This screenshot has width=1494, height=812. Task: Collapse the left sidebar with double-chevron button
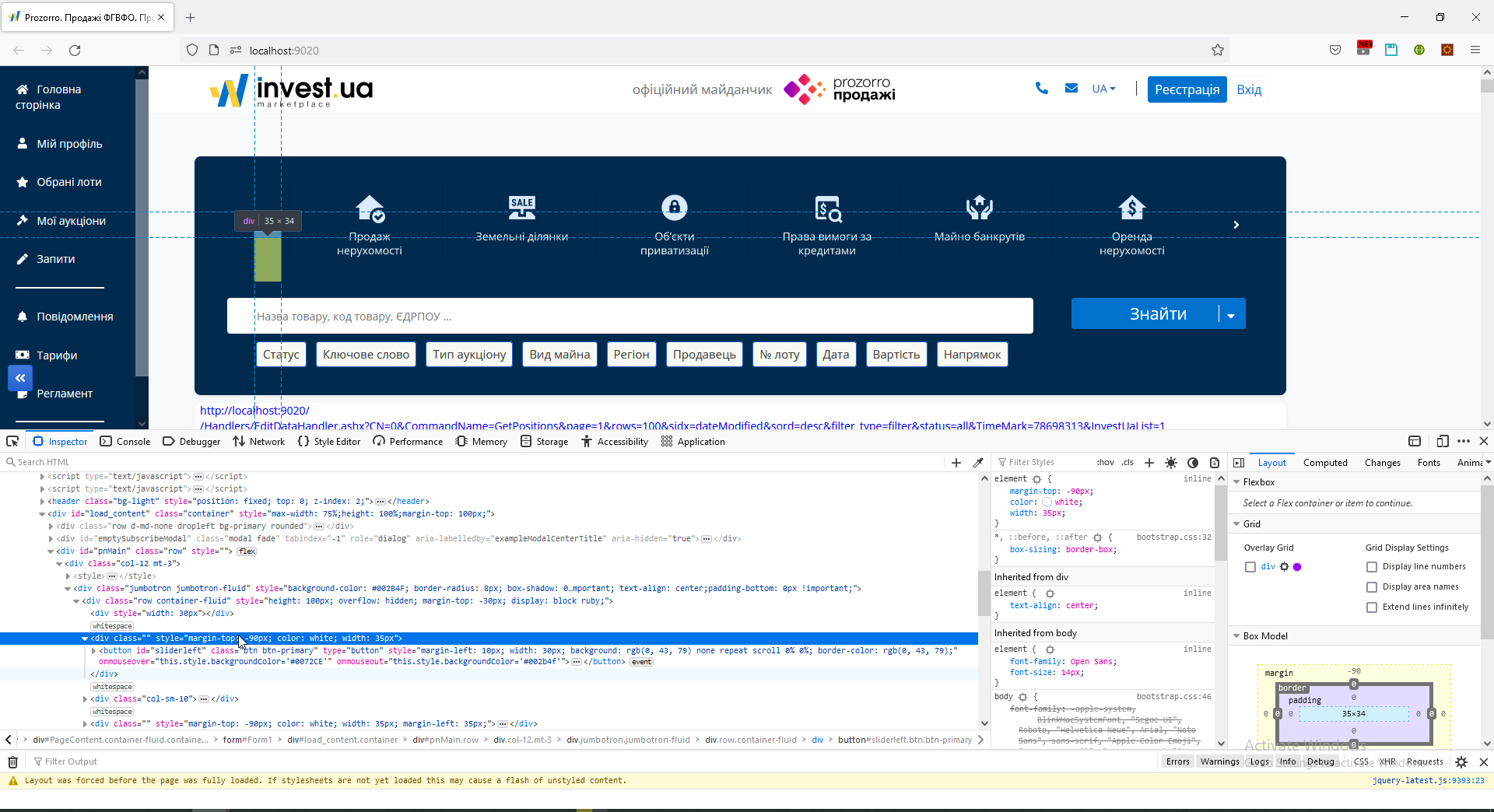[20, 378]
